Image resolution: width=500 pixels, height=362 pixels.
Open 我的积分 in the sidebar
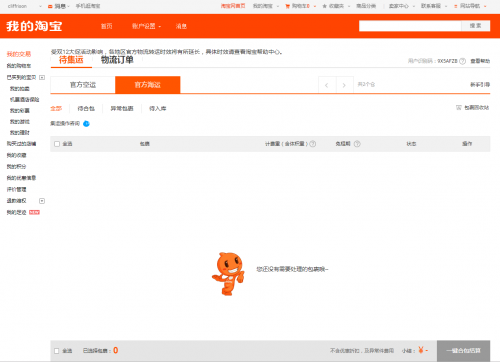(16, 166)
